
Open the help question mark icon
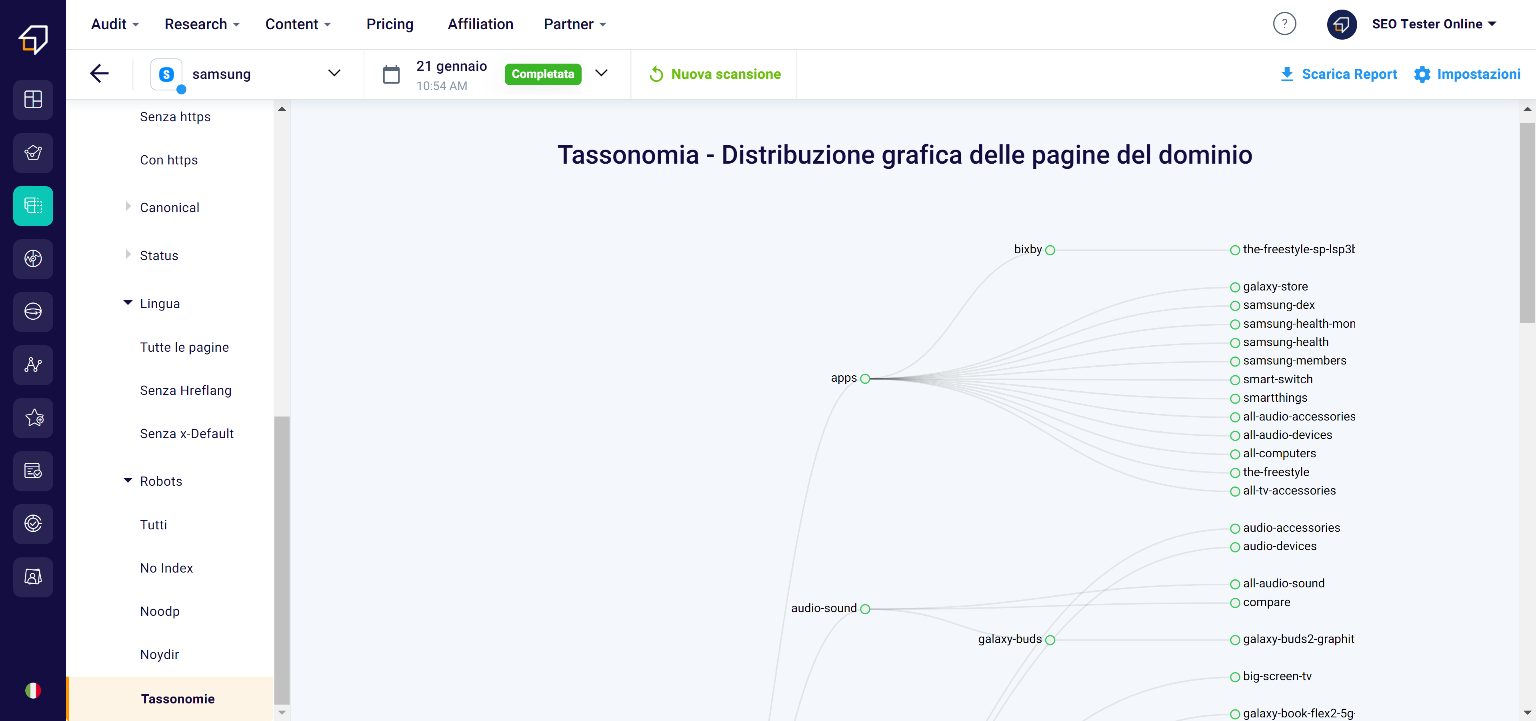click(1284, 24)
